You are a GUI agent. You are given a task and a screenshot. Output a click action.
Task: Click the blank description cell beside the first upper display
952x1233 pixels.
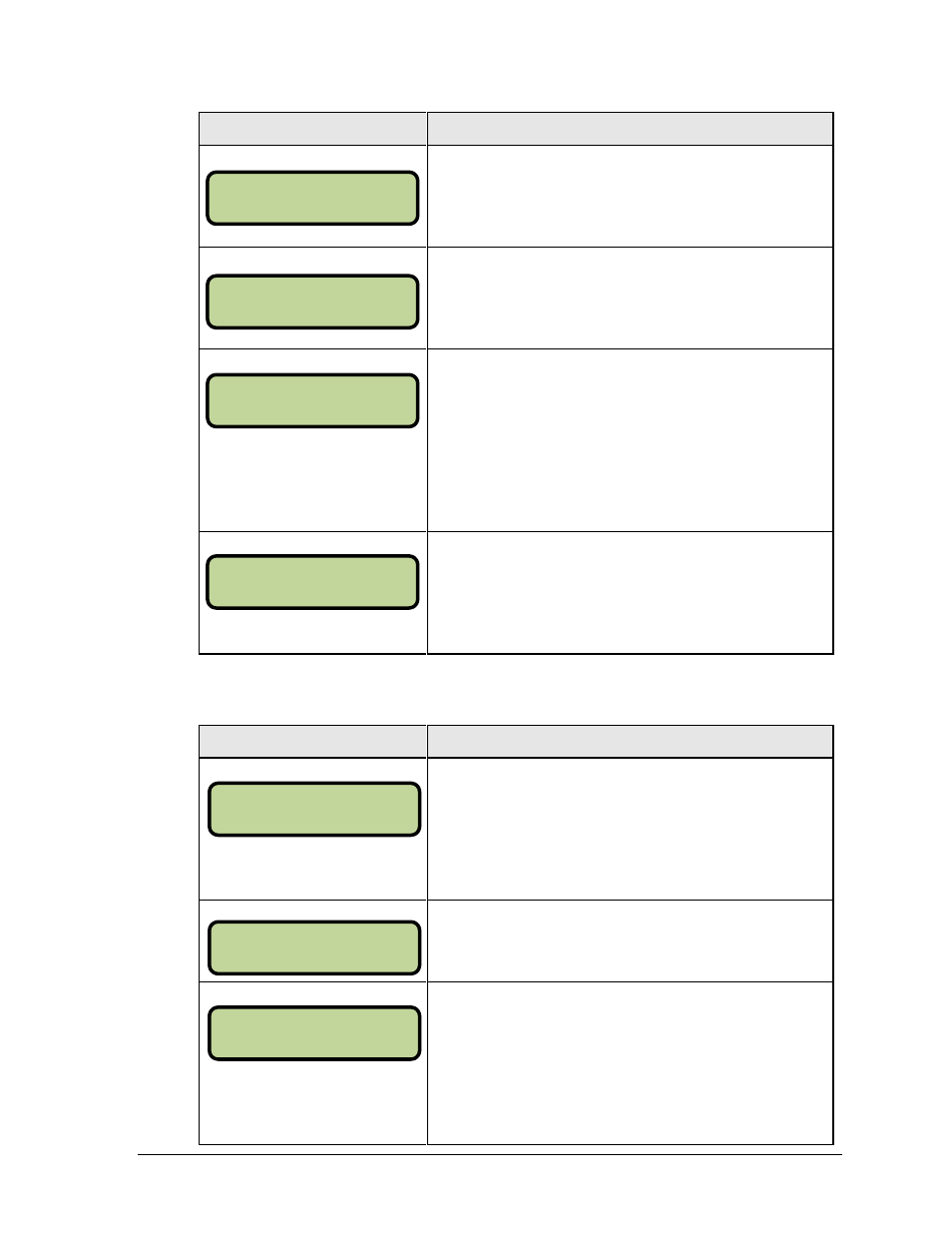coord(630,197)
